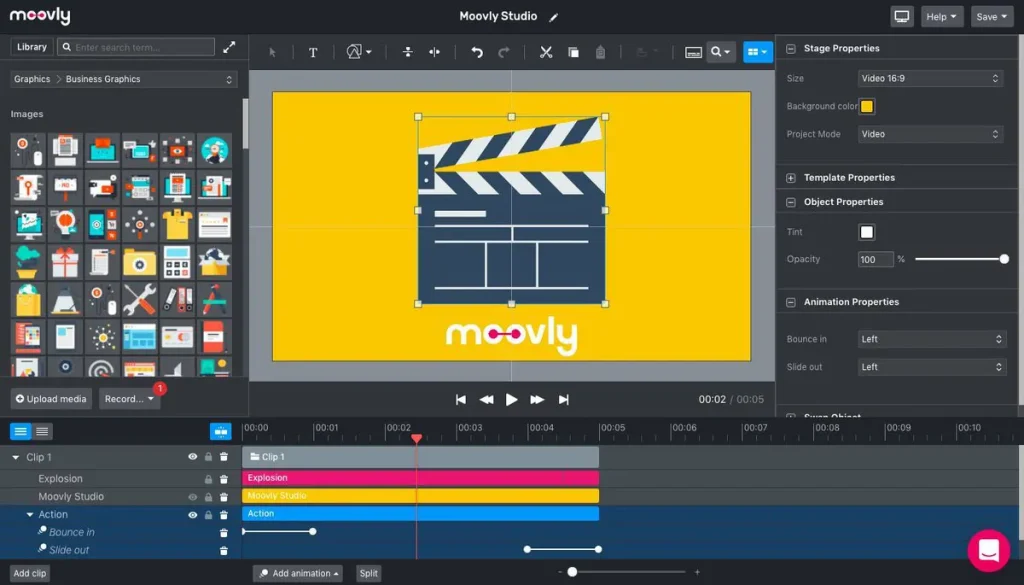This screenshot has width=1024, height=585.
Task: Delete the Slide out animation
Action: pyautogui.click(x=224, y=550)
